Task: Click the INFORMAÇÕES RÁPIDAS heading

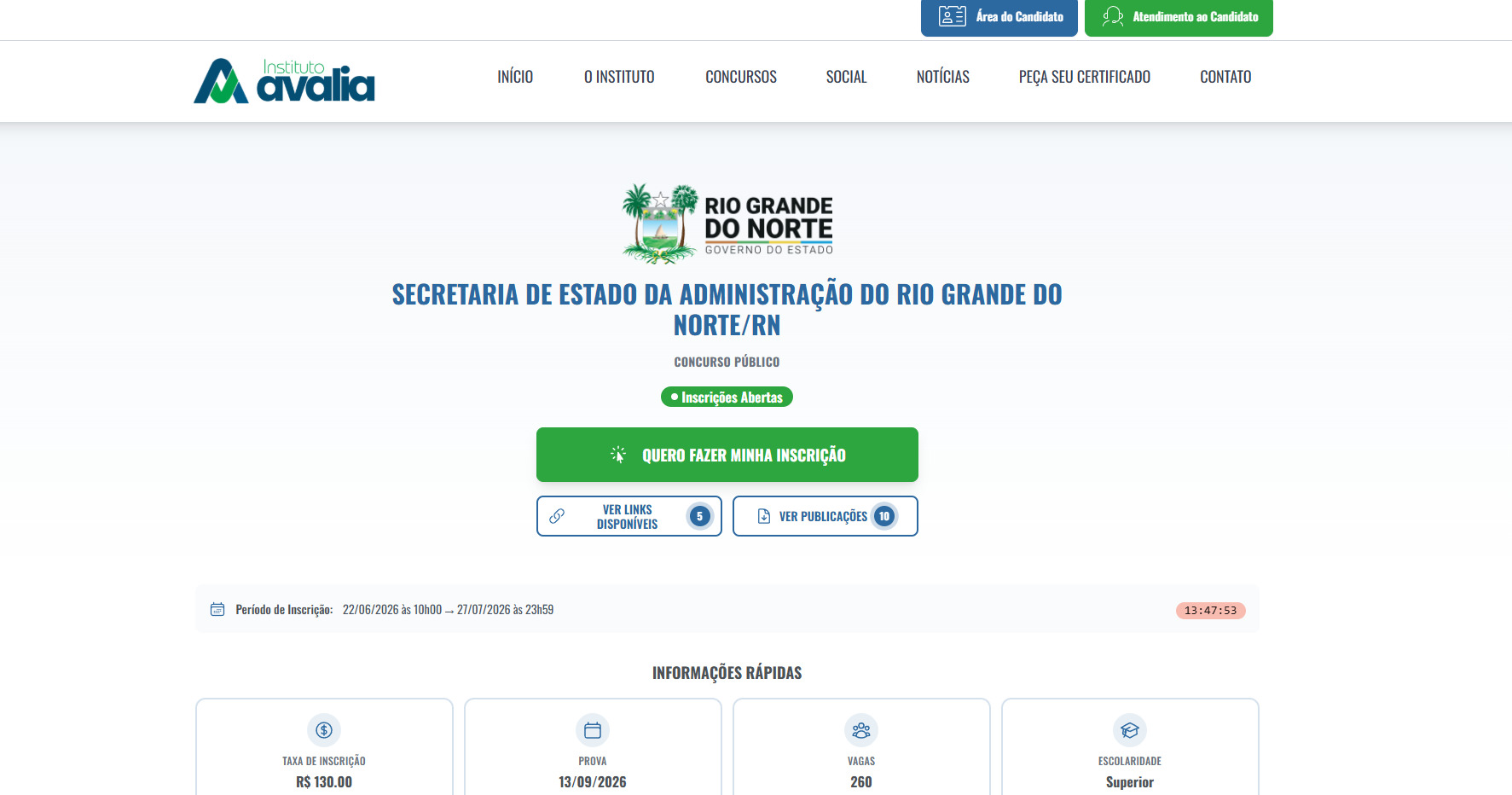Action: coord(727,673)
